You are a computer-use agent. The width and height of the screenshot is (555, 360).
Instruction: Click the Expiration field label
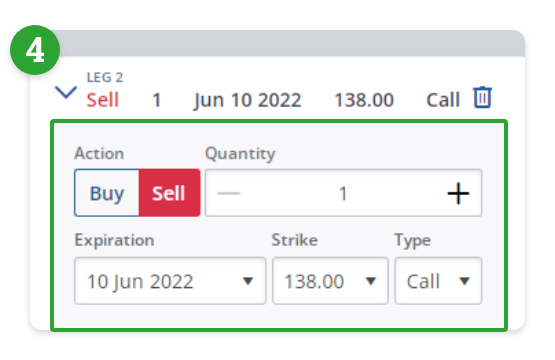pyautogui.click(x=114, y=241)
